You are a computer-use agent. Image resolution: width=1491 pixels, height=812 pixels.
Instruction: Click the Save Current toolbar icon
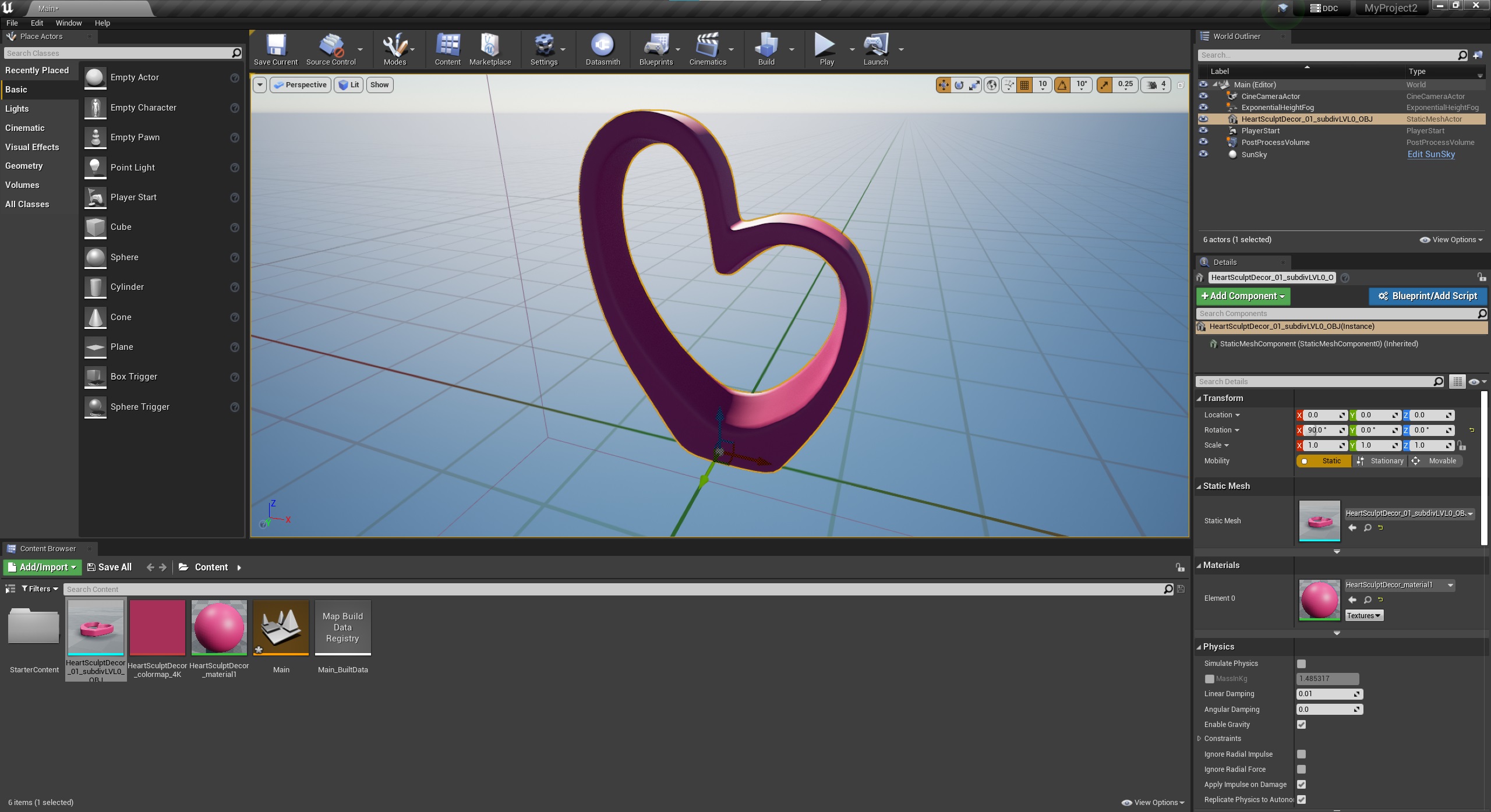pos(275,47)
